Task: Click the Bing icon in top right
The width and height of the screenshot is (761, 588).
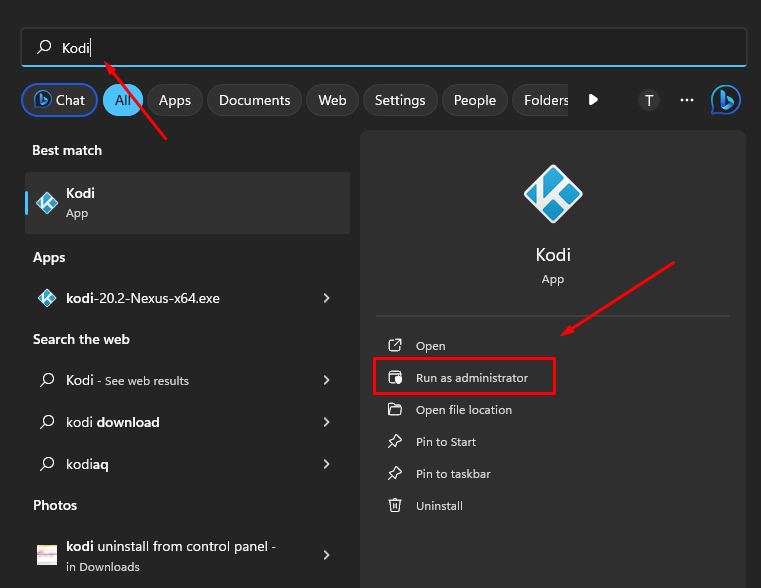Action: point(725,100)
